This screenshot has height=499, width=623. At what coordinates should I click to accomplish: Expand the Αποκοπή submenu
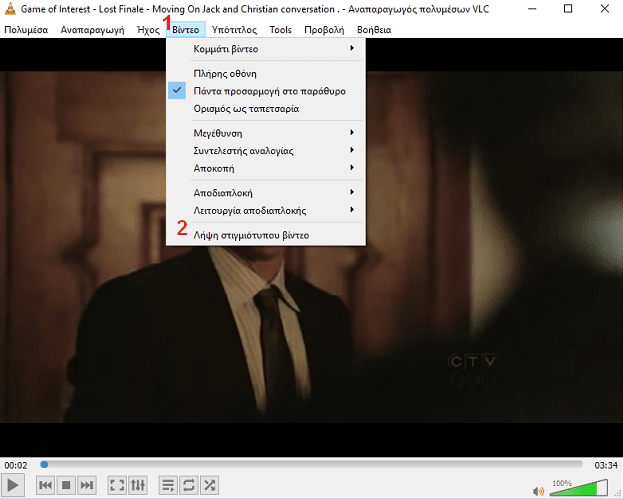(x=266, y=168)
